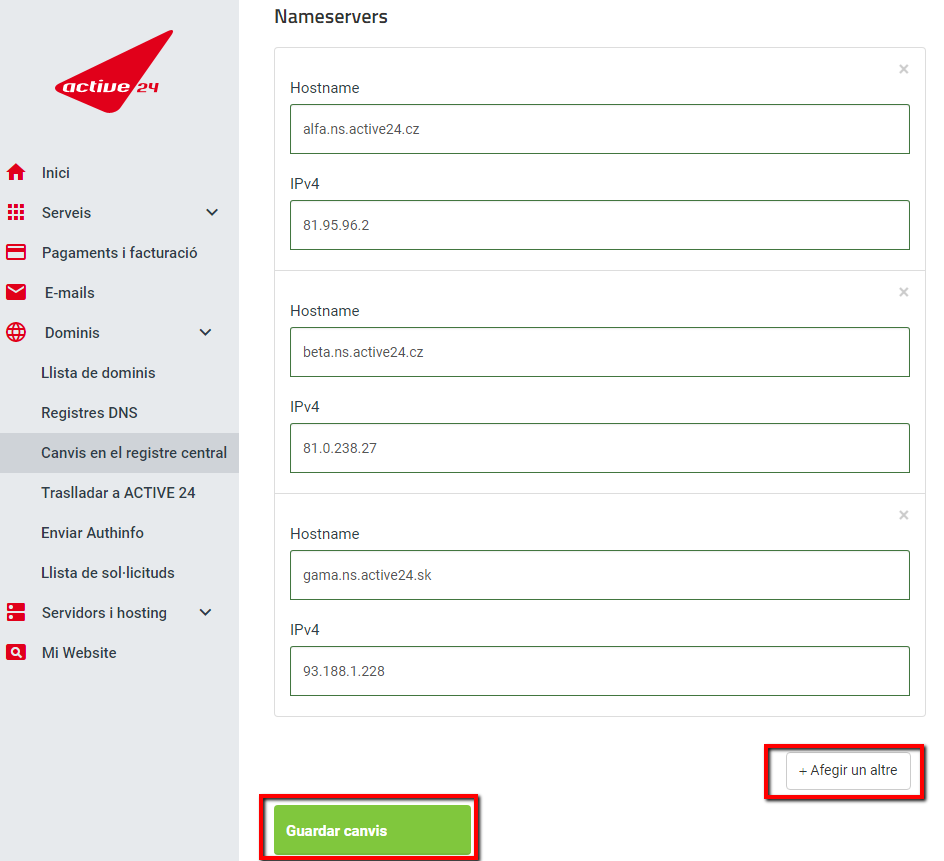
Task: Open Traslladar a ACTIVE 24
Action: tap(118, 493)
